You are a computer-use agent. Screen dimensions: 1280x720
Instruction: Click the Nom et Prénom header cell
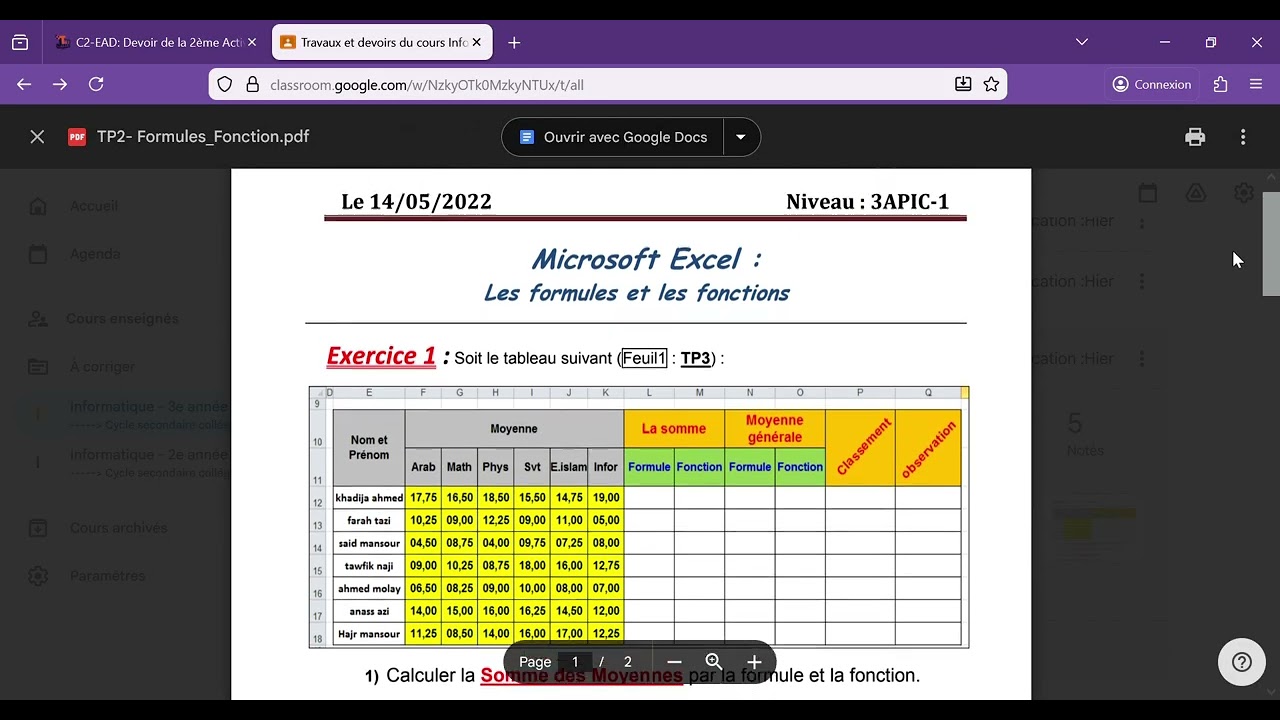coord(369,448)
